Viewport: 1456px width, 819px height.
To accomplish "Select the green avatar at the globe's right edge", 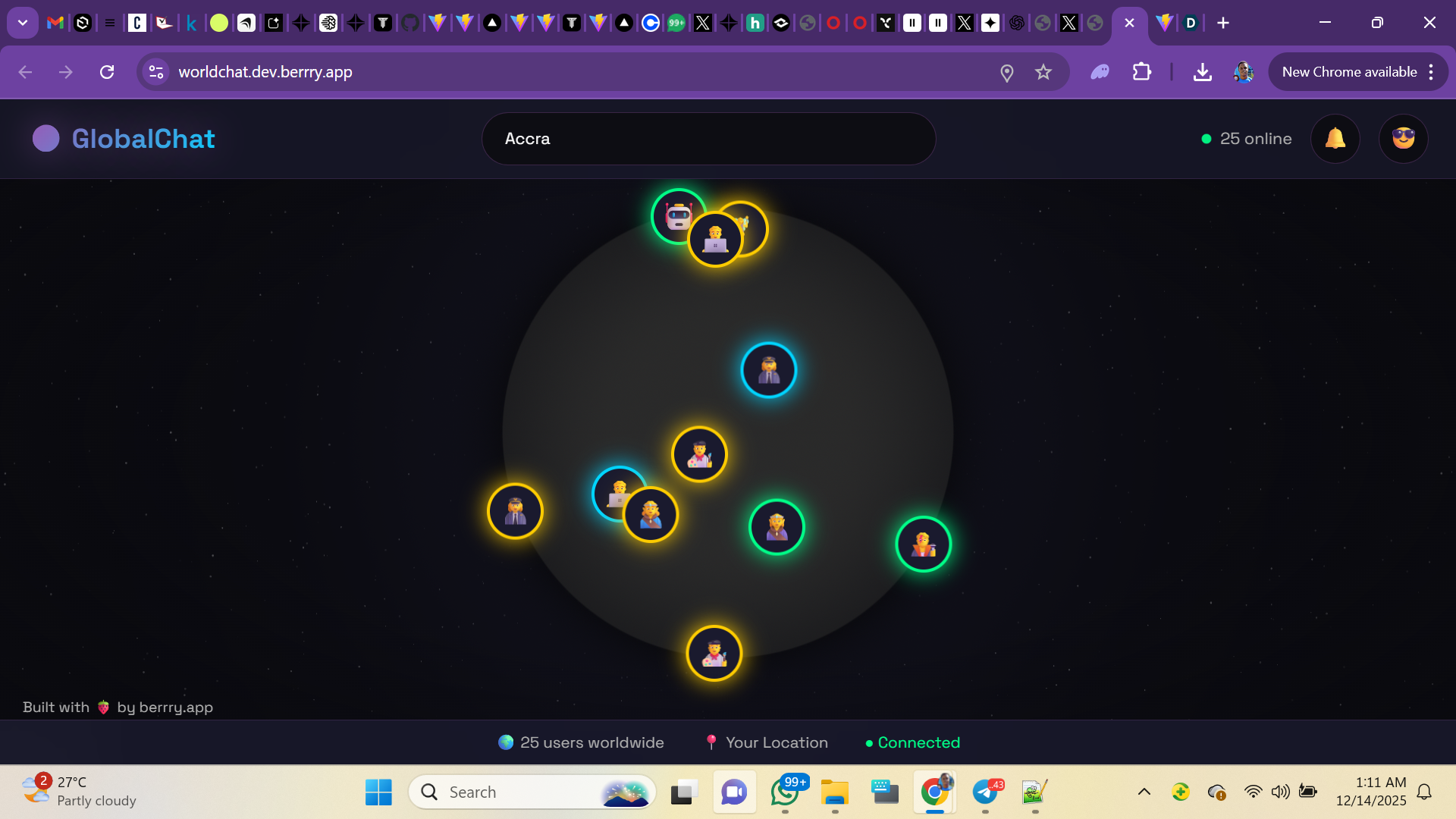I will coord(923,544).
